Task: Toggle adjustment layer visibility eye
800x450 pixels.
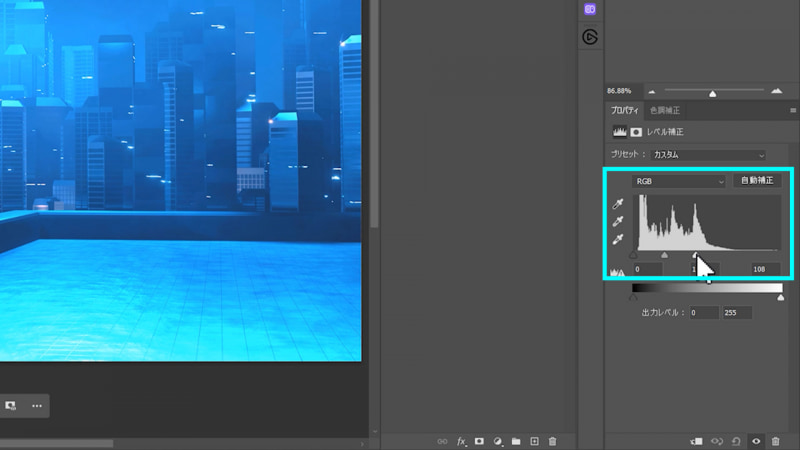Action: click(x=756, y=441)
